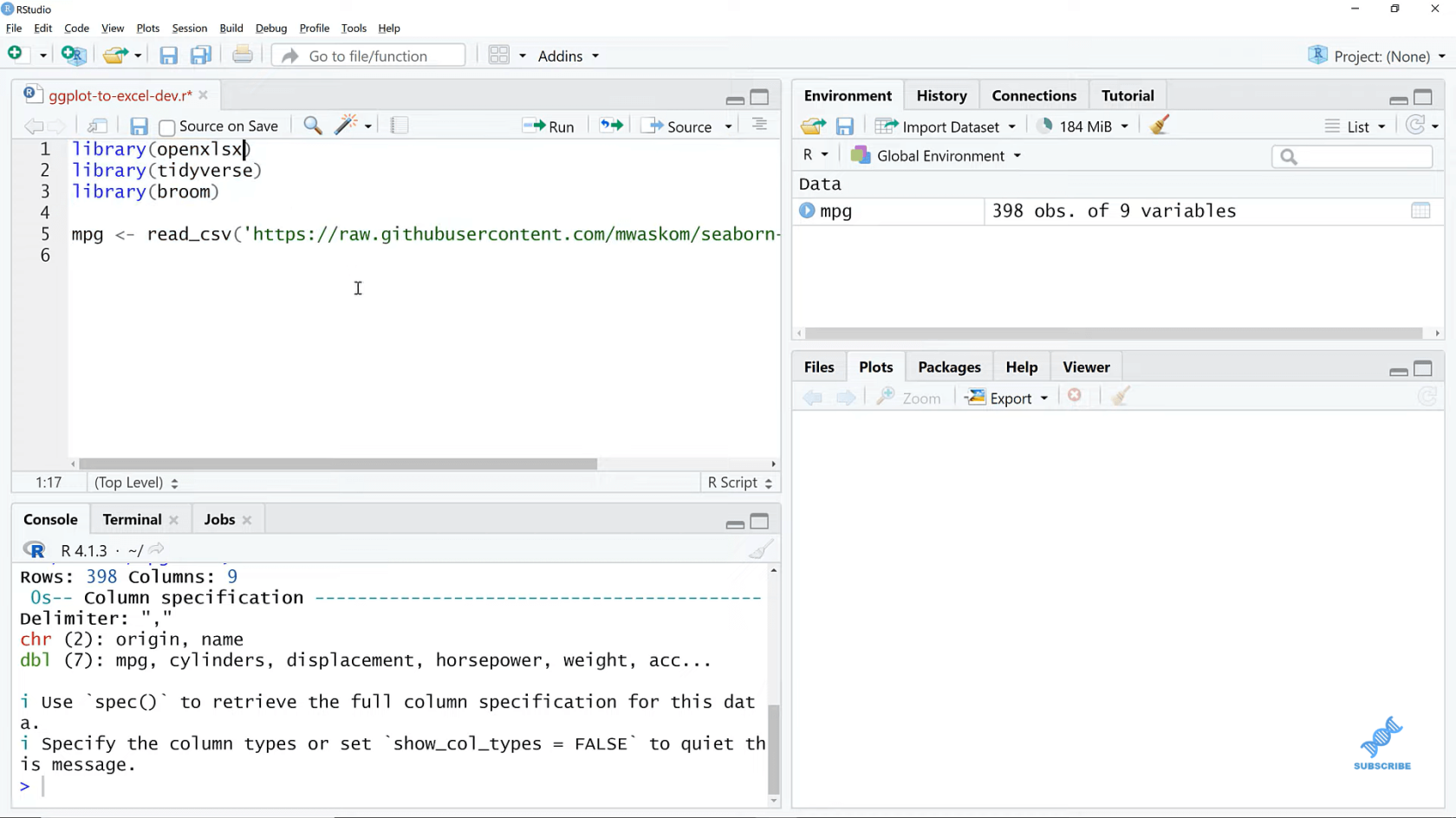
Task: Enable Source on Save checkbox
Action: (x=167, y=127)
